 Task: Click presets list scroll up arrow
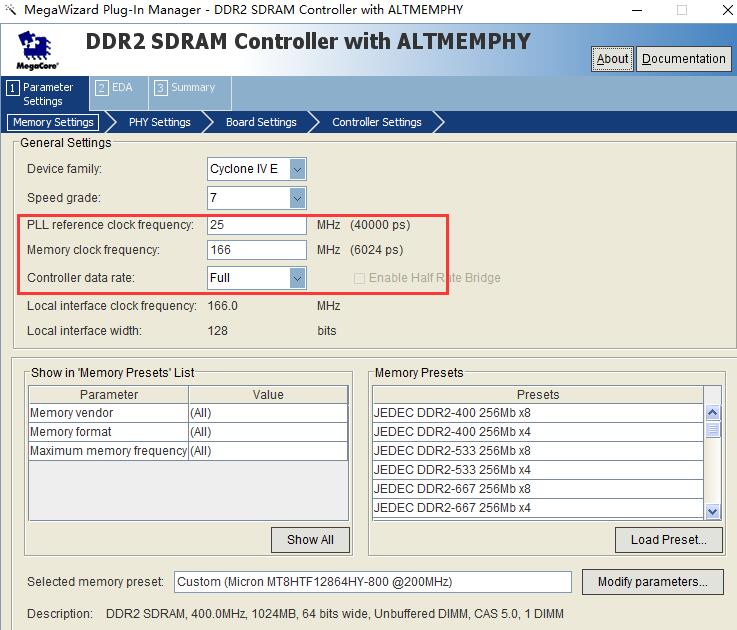tap(713, 413)
